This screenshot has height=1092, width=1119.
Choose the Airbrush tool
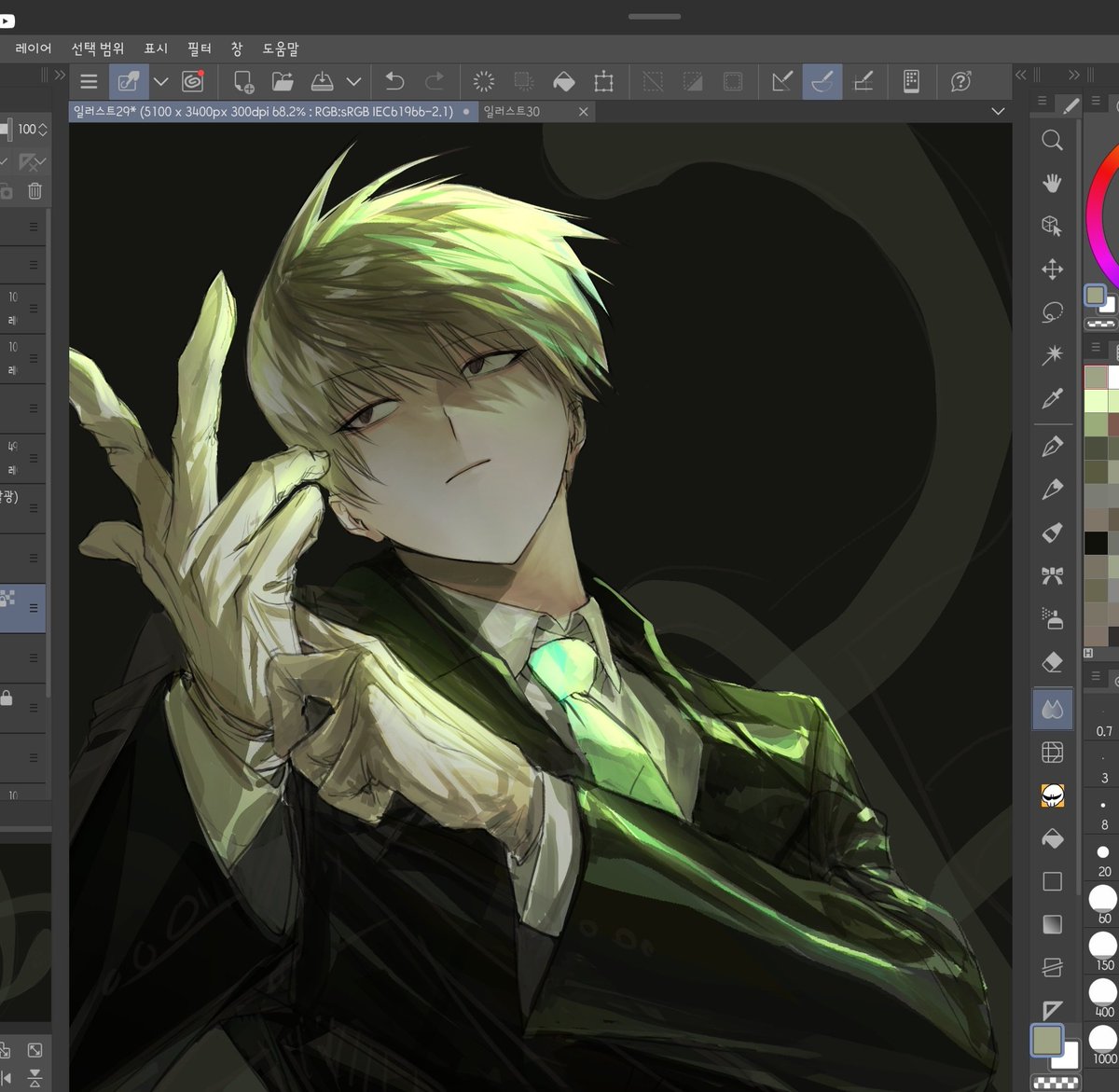tap(1053, 618)
